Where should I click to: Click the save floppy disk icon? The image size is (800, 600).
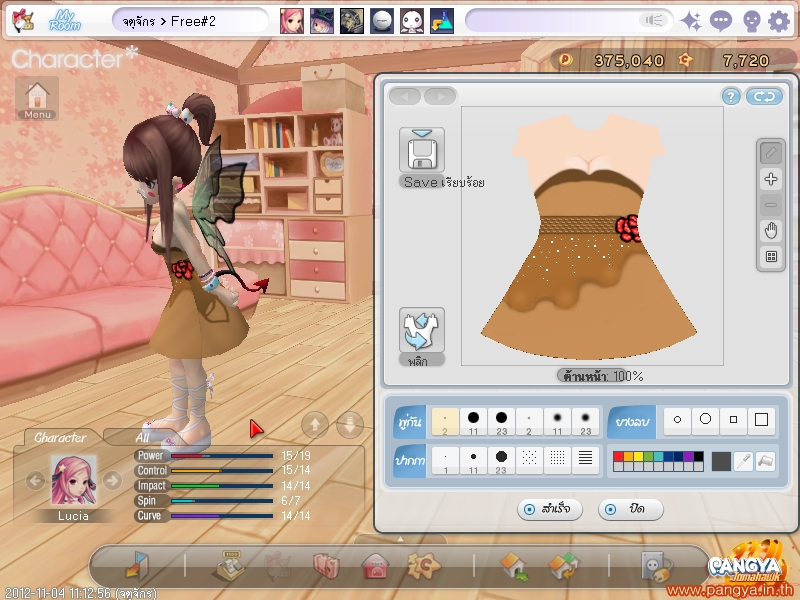[421, 150]
